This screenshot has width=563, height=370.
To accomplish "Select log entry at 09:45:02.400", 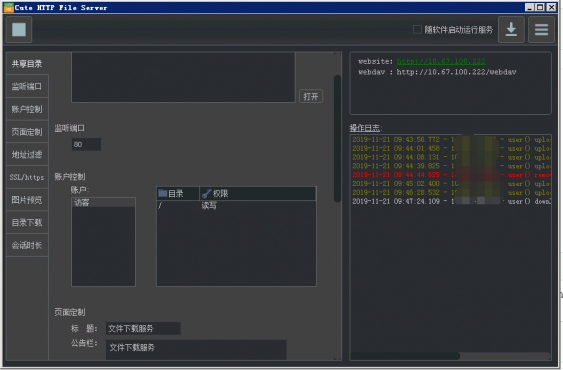I will tap(451, 184).
